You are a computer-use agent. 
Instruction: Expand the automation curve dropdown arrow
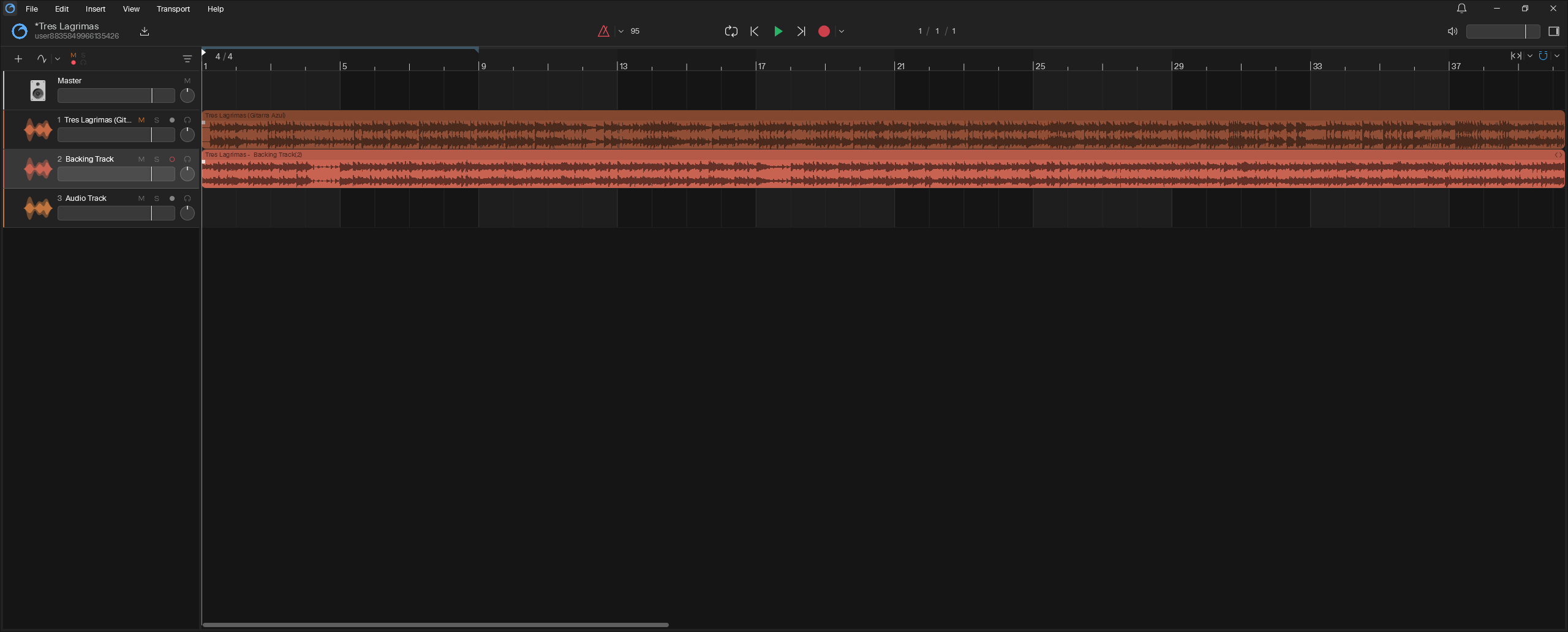pos(58,59)
